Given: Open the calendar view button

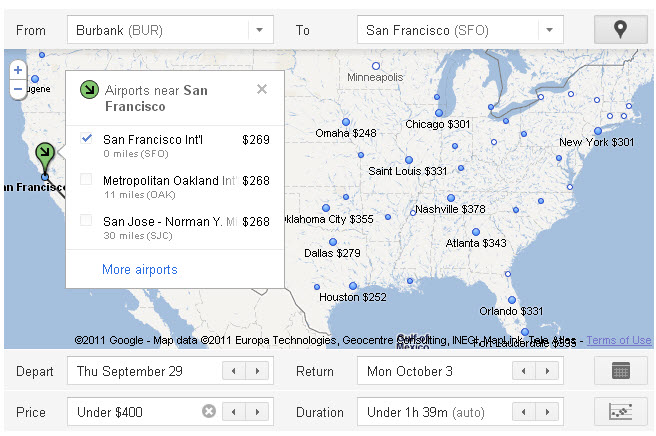Looking at the screenshot, I should [620, 371].
